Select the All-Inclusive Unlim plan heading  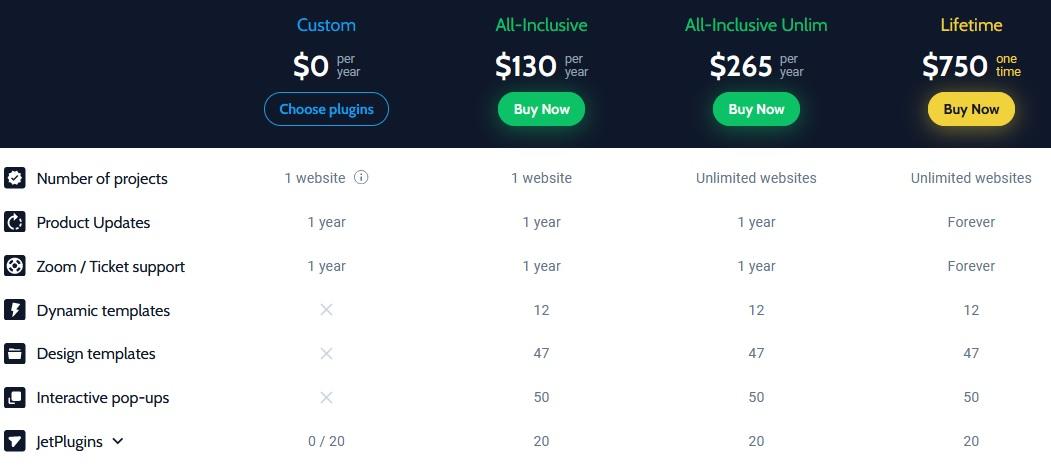coord(756,25)
